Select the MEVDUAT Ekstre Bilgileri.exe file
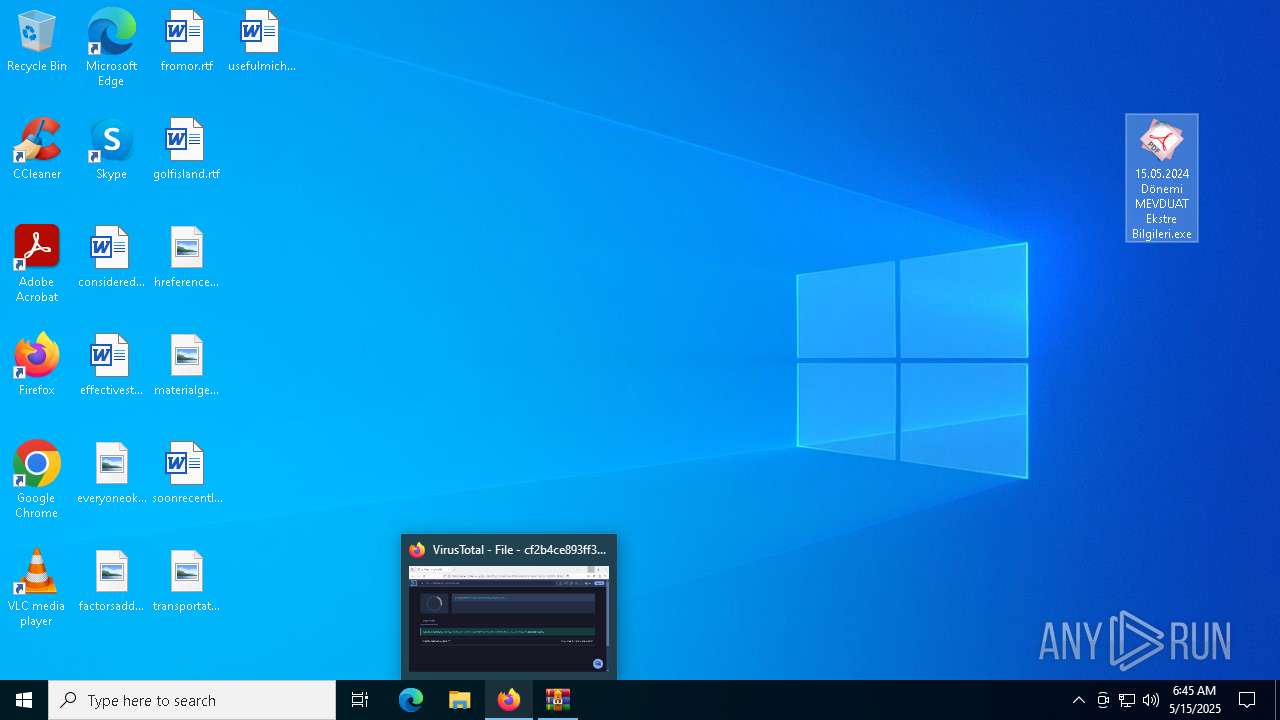The height and width of the screenshot is (720, 1280). click(1161, 178)
